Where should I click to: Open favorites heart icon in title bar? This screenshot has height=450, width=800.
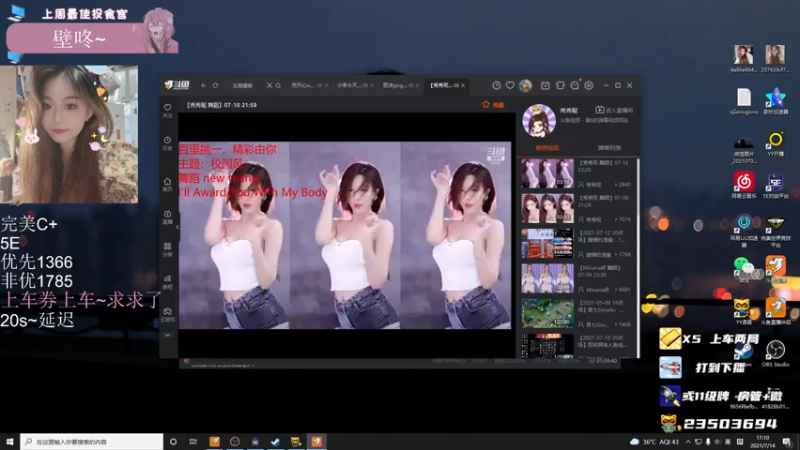[x=510, y=85]
